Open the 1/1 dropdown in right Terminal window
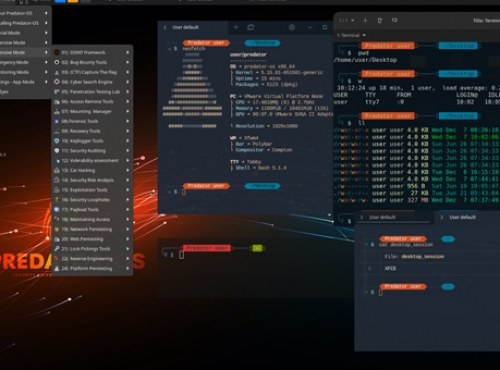500x370 pixels. 347,21
